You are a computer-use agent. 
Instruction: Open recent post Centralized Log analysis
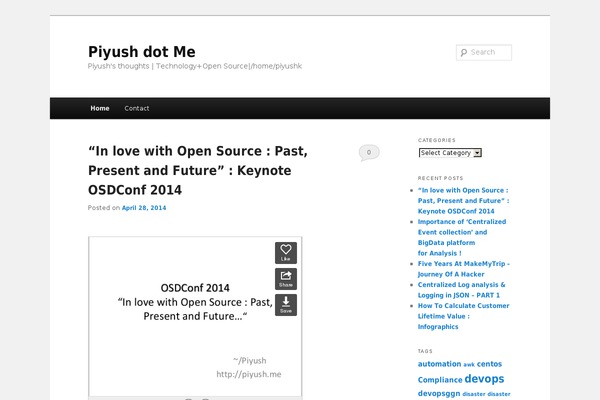461,290
